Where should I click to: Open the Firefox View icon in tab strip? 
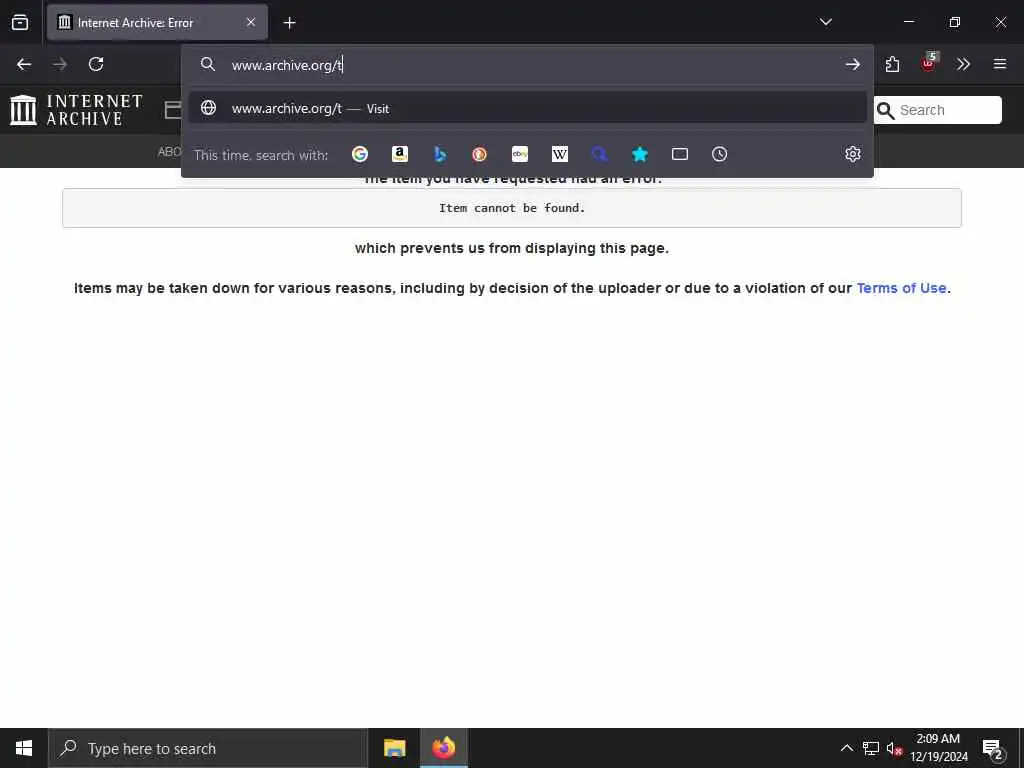(x=20, y=22)
